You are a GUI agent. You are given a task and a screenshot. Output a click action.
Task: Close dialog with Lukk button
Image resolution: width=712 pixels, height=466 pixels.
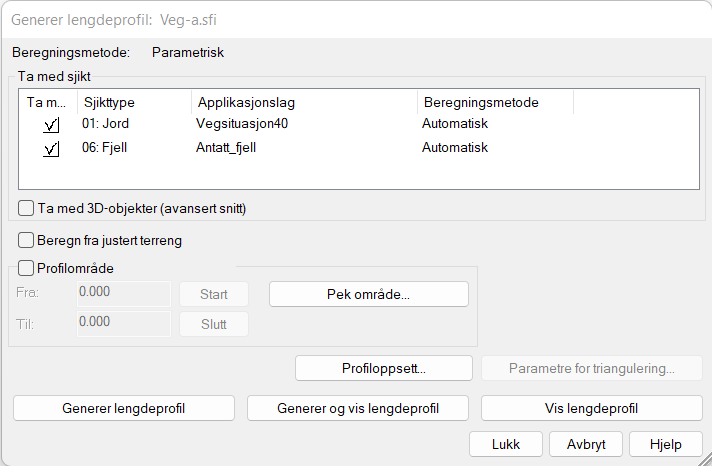505,443
